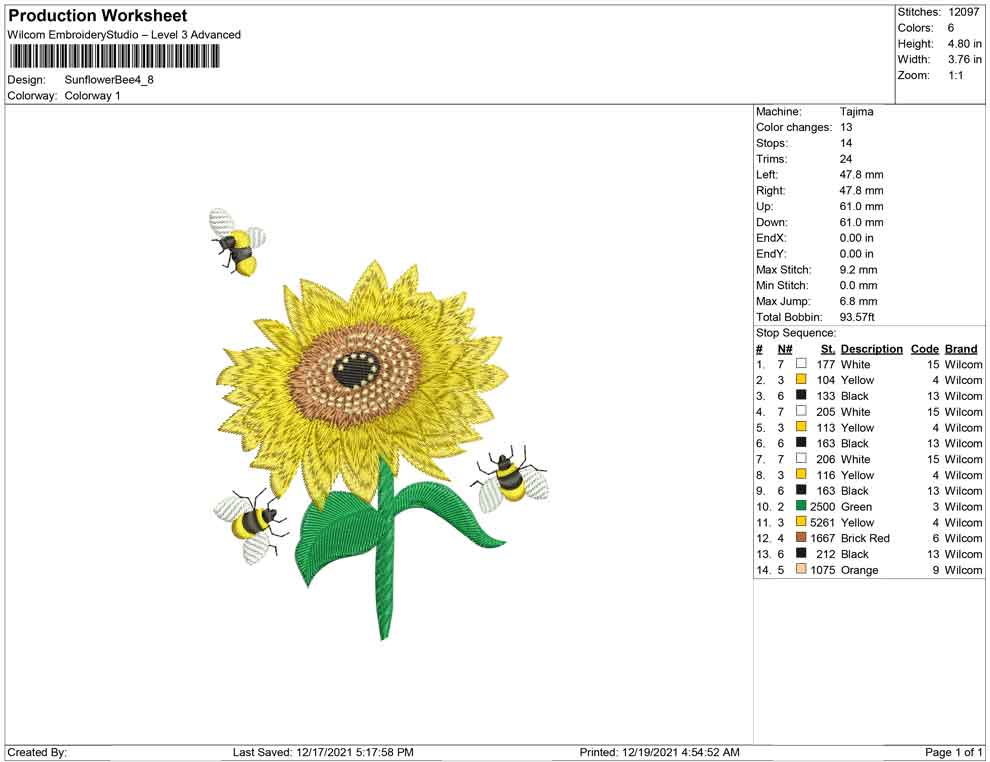Click the 'Created By:' footer label
This screenshot has width=990, height=762.
pos(37,752)
